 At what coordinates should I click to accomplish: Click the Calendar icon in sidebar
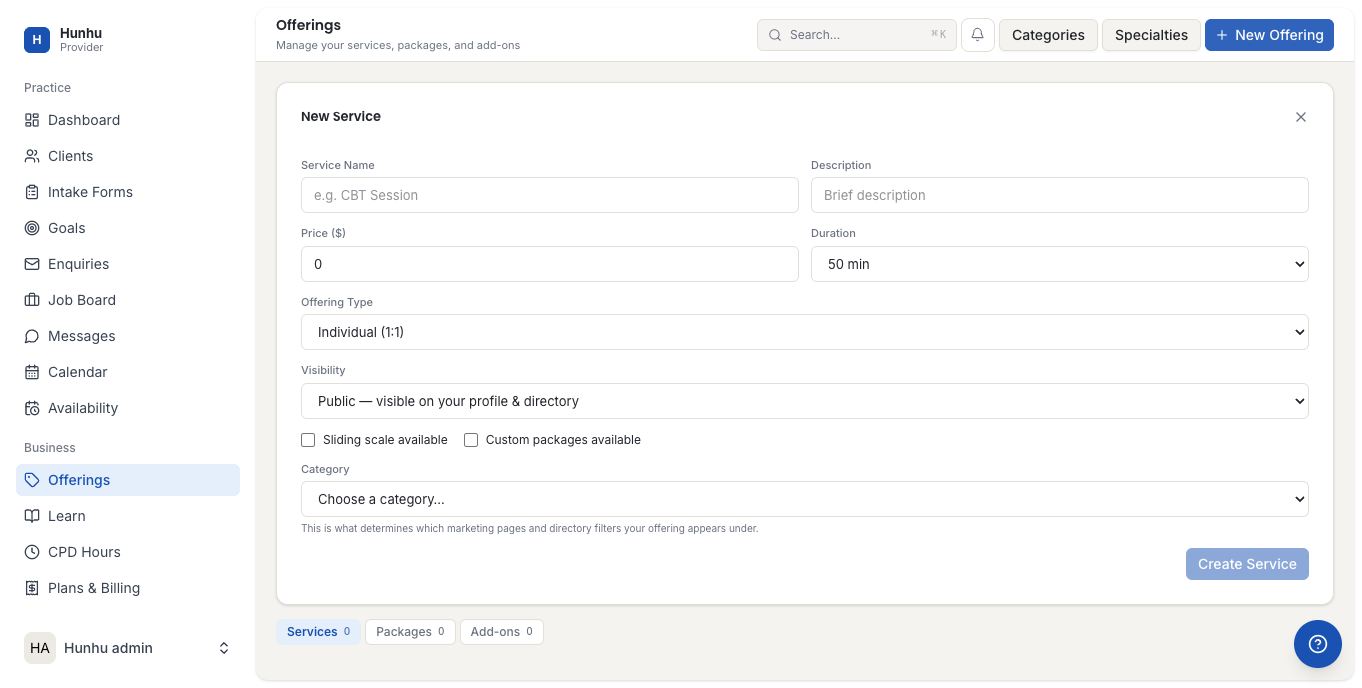point(32,372)
